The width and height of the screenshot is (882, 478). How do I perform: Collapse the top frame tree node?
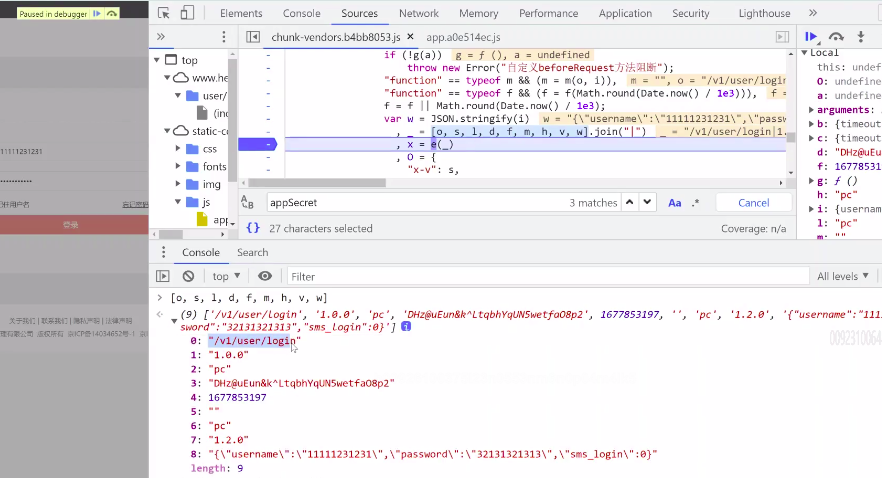pyautogui.click(x=157, y=60)
